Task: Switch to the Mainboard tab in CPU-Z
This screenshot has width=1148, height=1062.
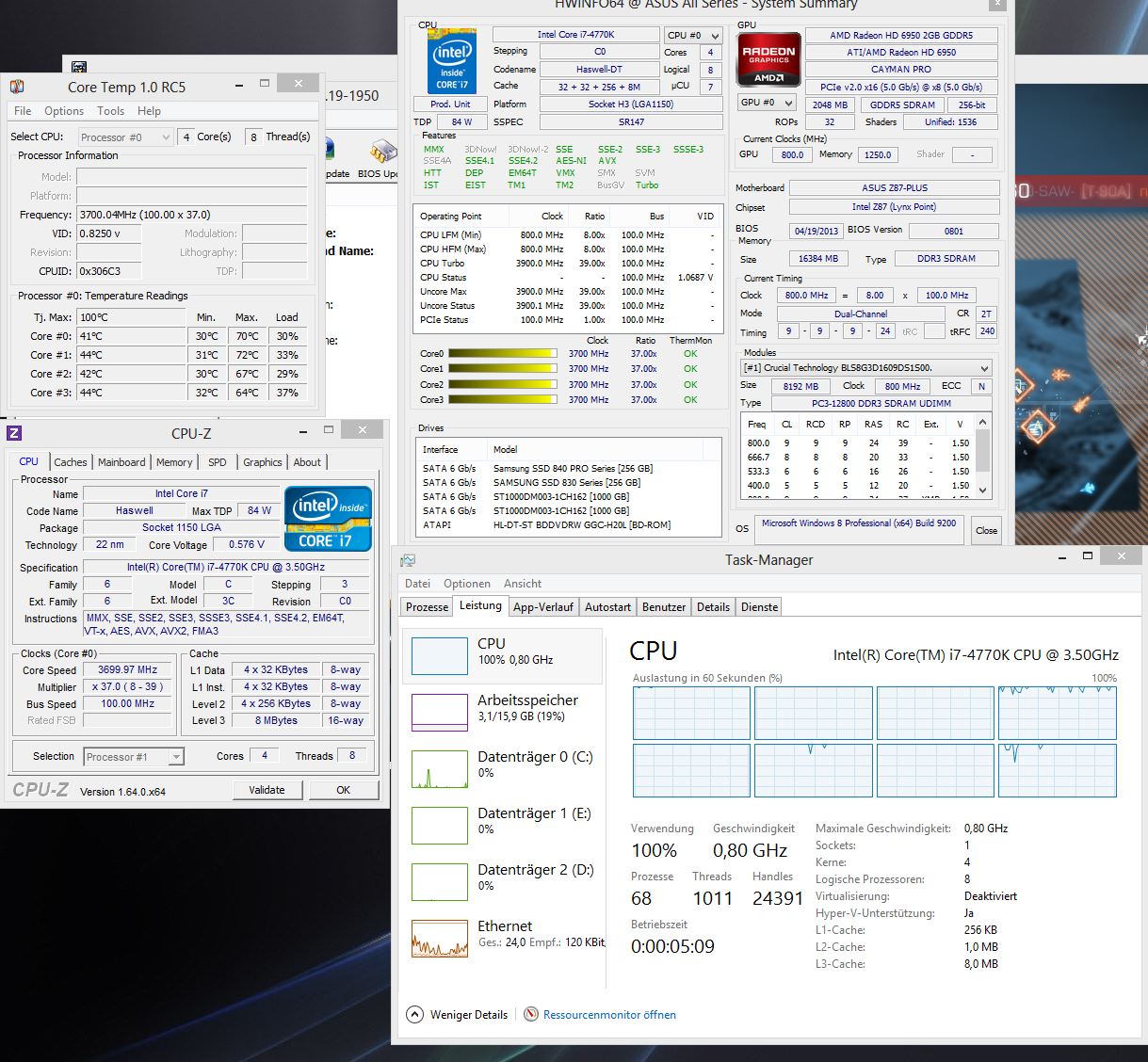Action: point(121,462)
